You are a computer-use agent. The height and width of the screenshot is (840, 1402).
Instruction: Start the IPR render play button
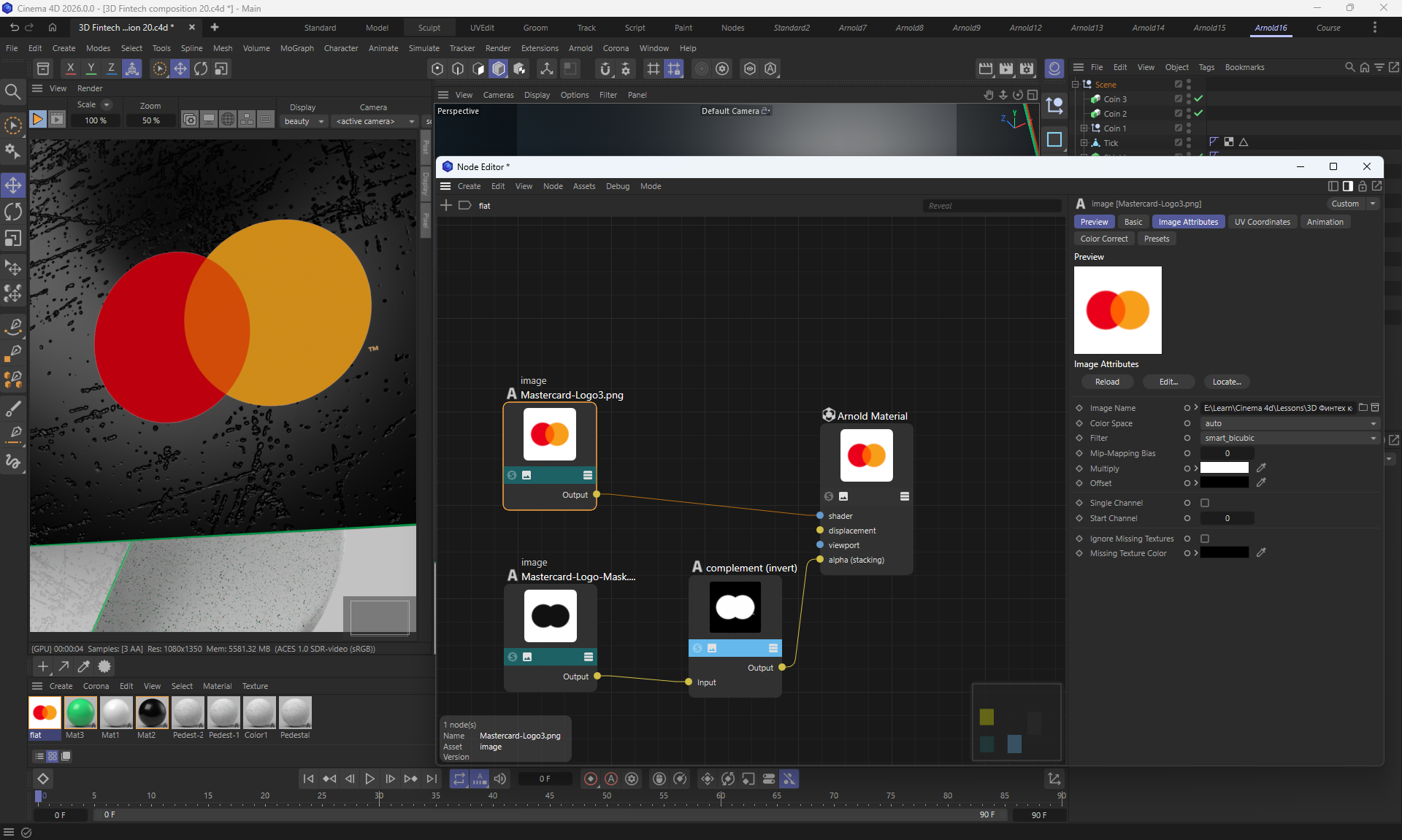tap(37, 119)
